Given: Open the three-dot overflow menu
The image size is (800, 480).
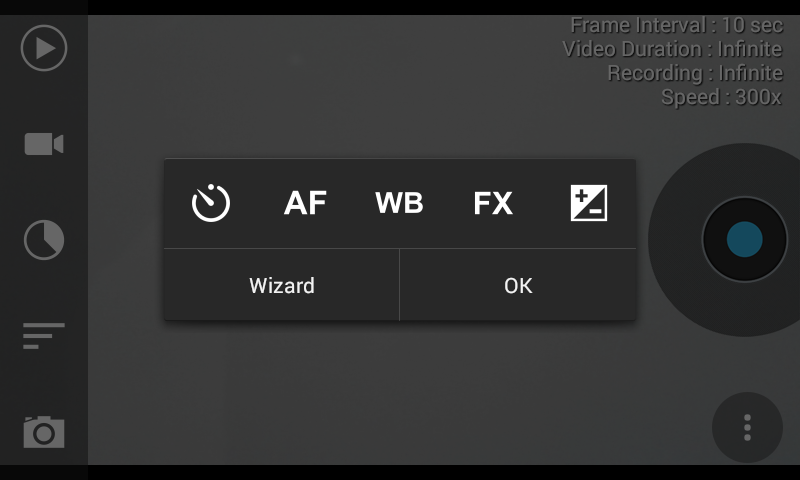Looking at the screenshot, I should pyautogui.click(x=746, y=427).
